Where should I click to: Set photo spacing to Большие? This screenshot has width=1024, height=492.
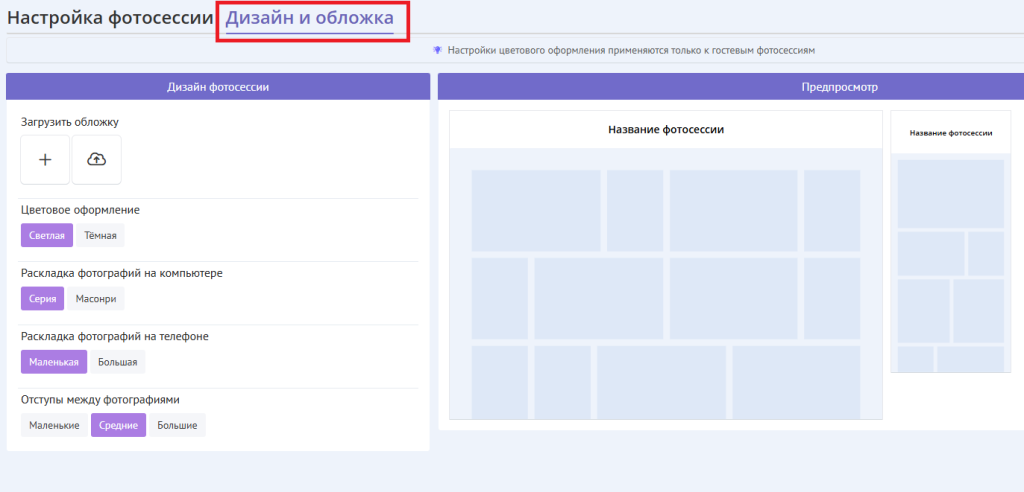tap(177, 425)
